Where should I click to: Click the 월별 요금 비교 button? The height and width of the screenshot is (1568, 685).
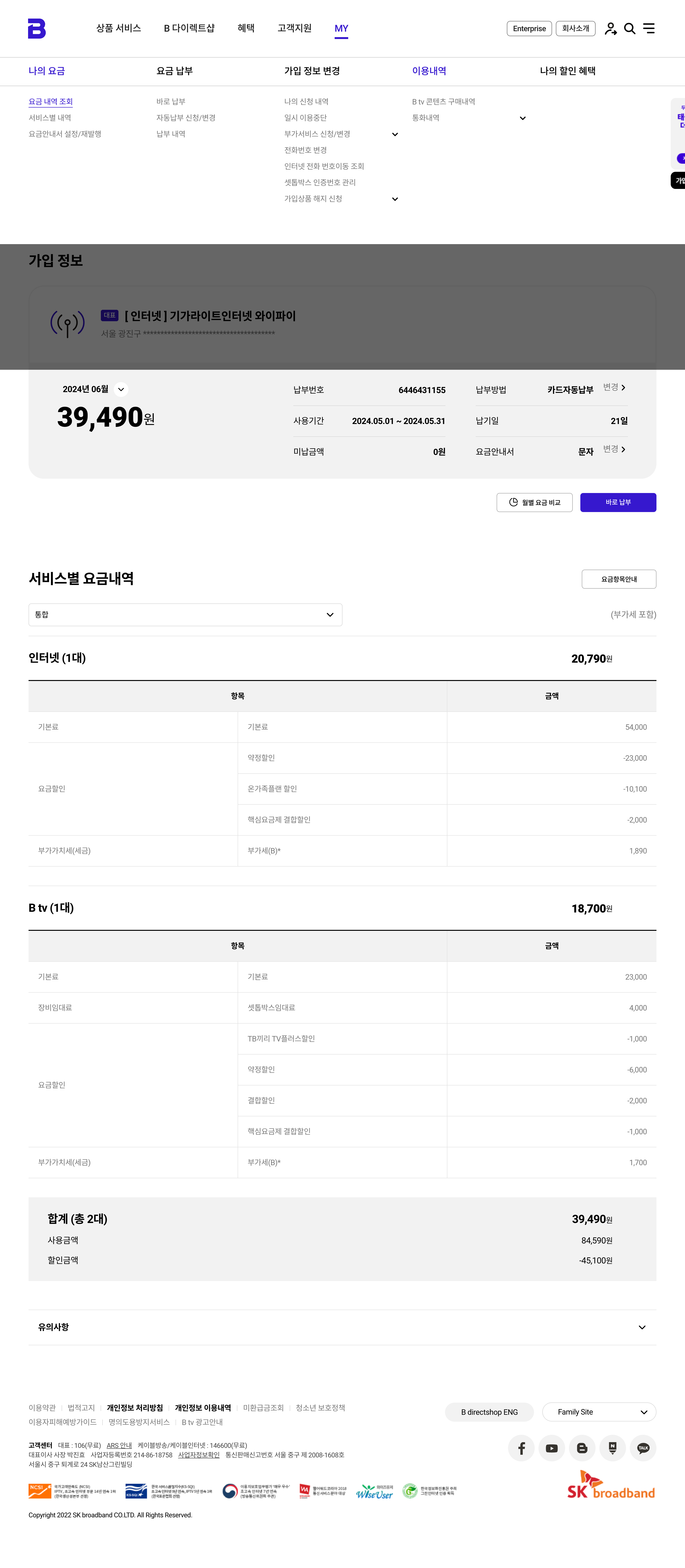534,502
